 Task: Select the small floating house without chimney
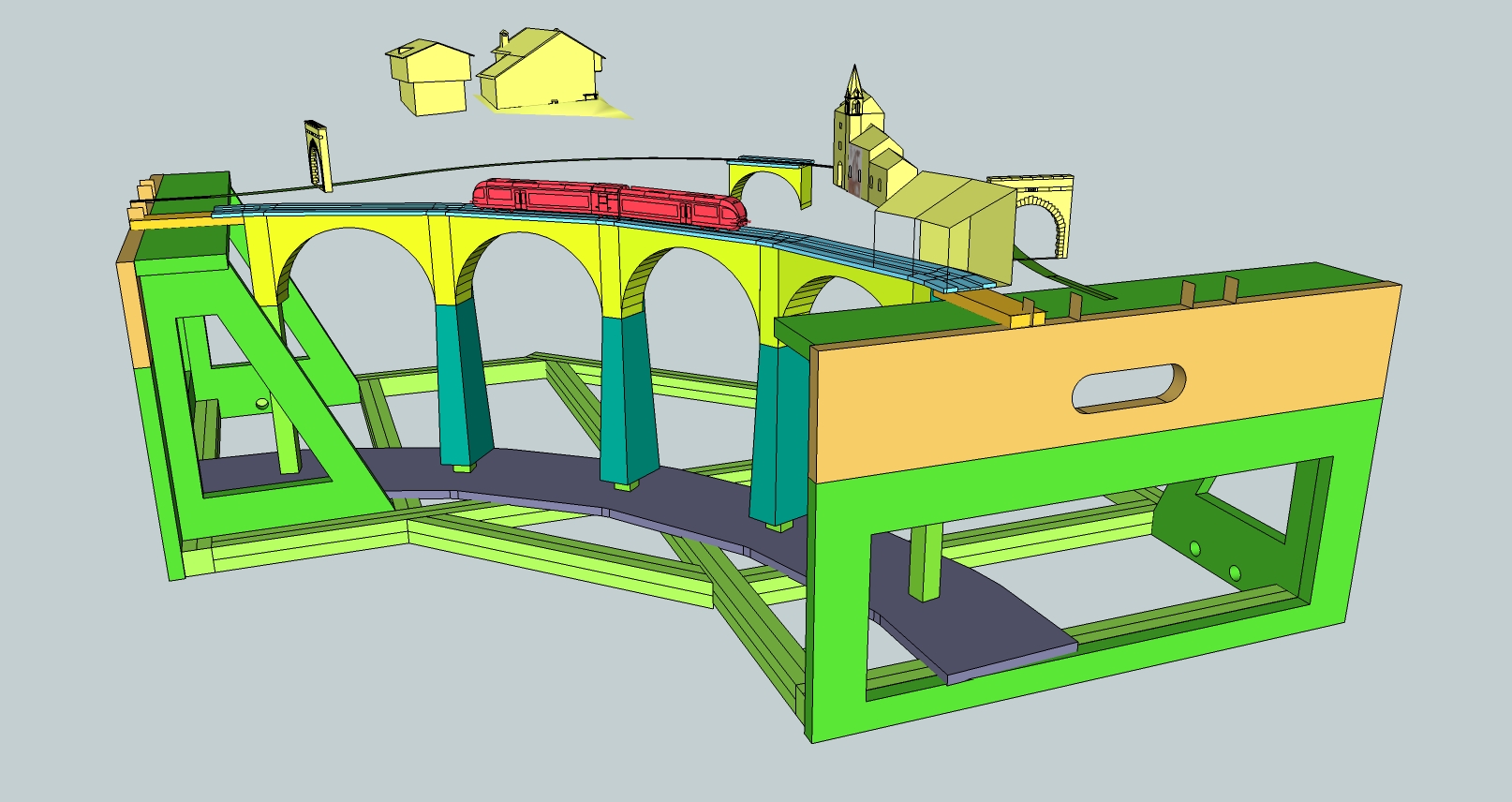click(x=430, y=77)
